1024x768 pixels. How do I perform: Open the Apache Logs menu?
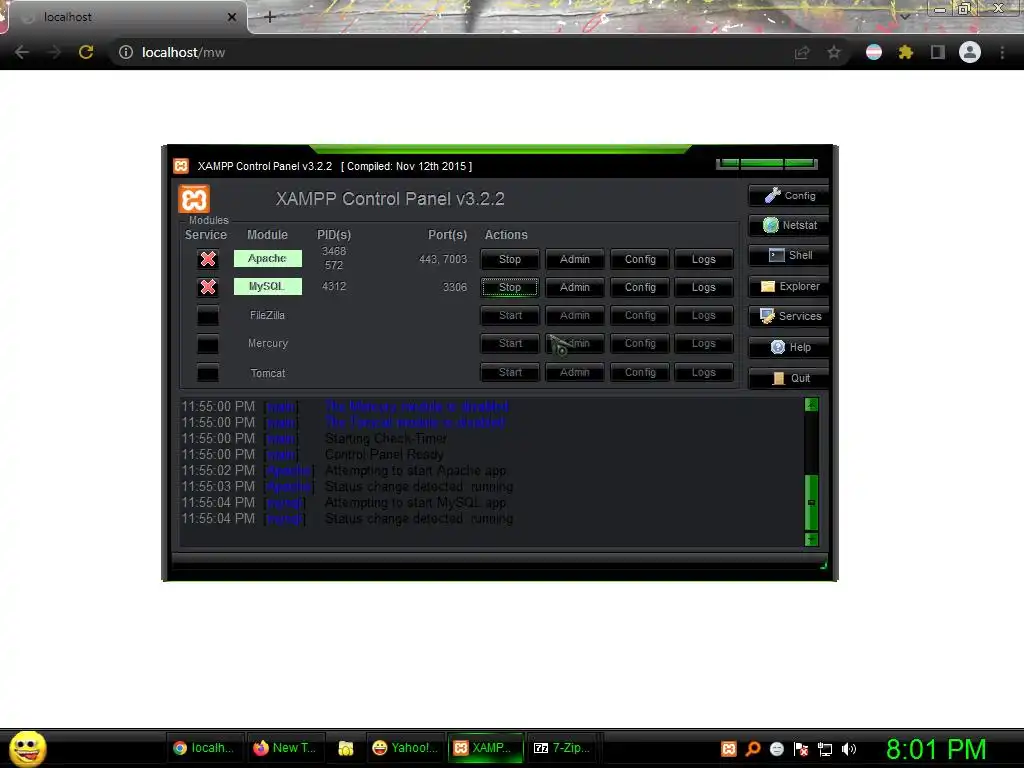(703, 259)
